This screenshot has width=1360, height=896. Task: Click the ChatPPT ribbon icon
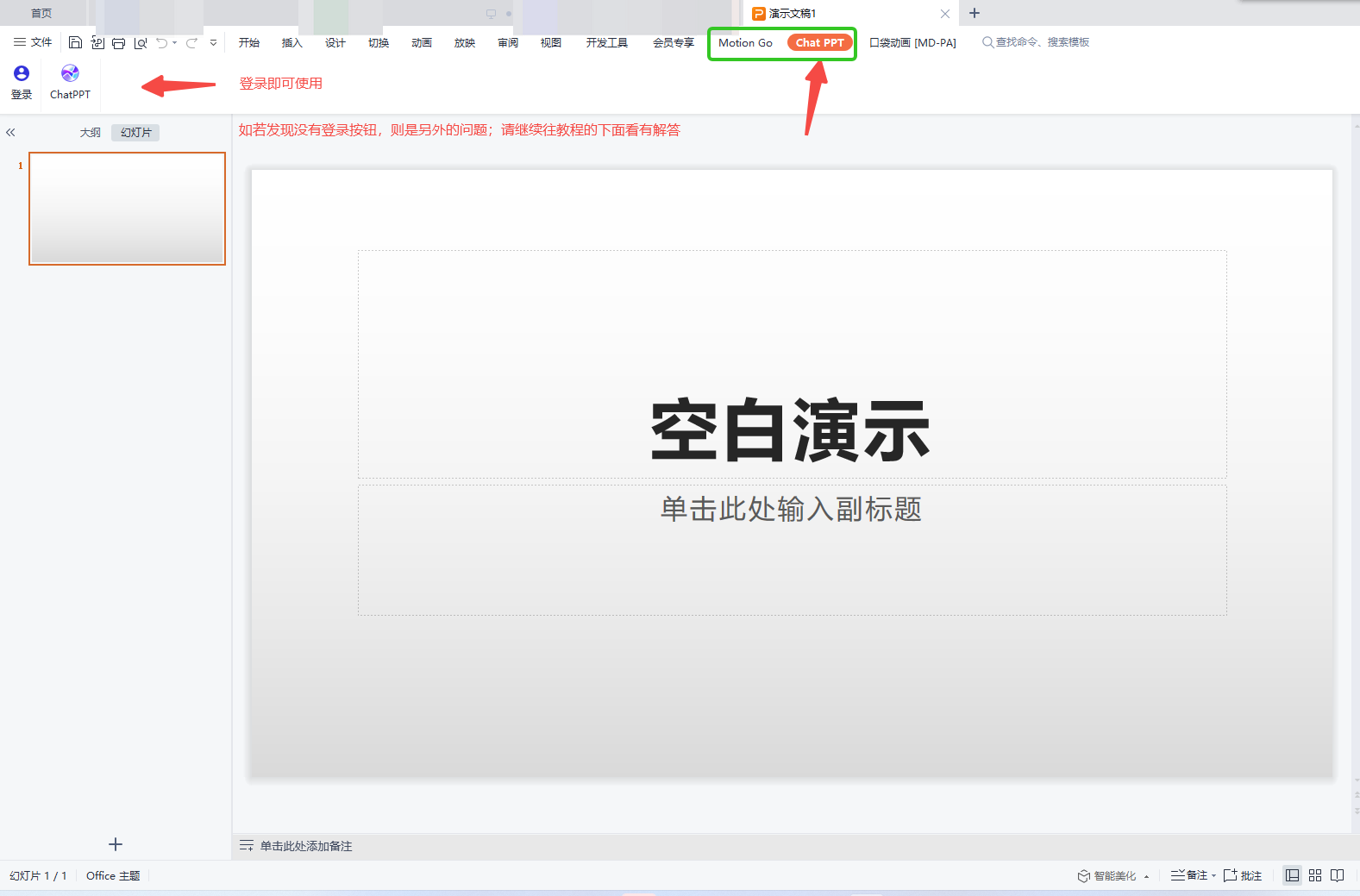point(70,82)
